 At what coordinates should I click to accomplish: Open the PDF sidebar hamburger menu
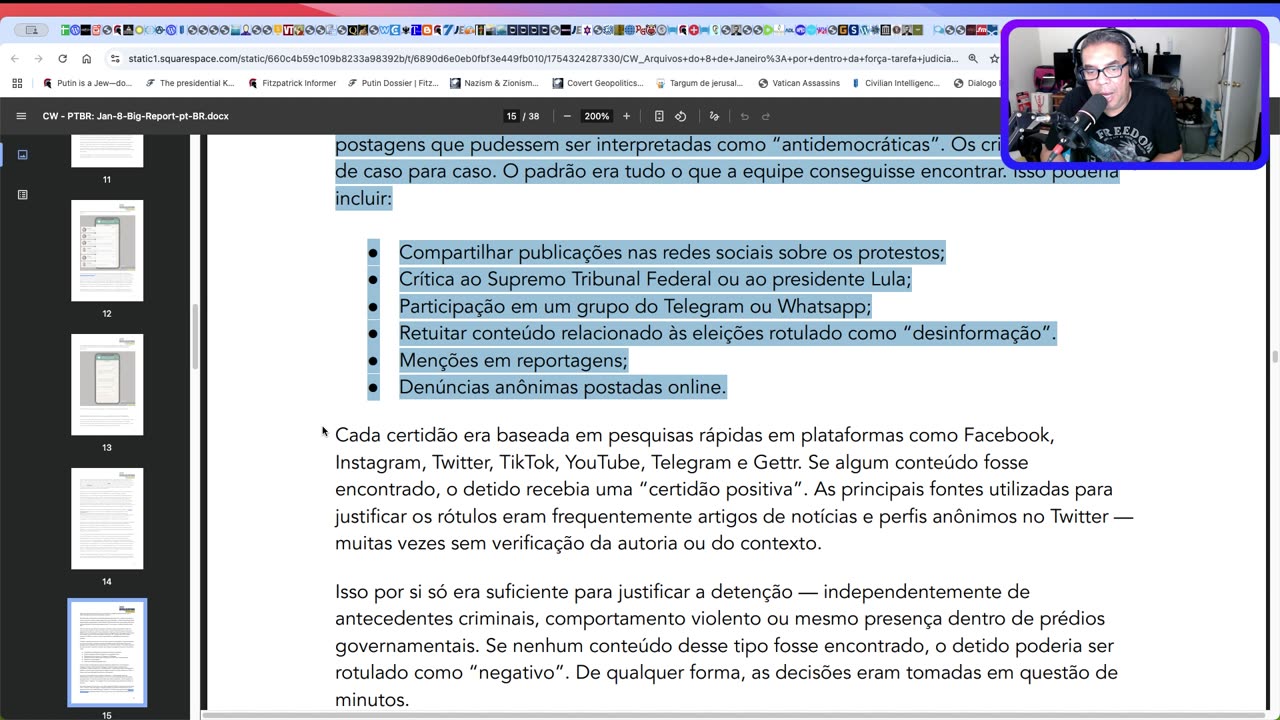point(21,116)
